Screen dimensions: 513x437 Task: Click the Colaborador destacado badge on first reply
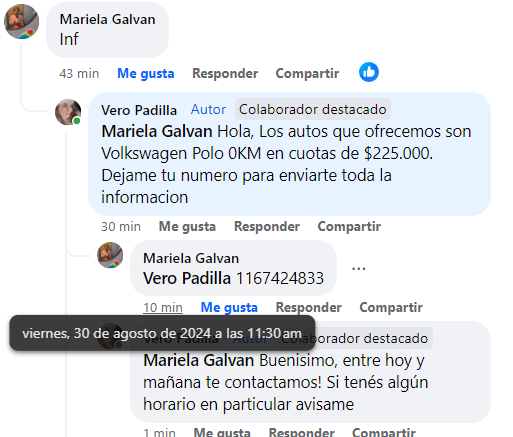(313, 109)
